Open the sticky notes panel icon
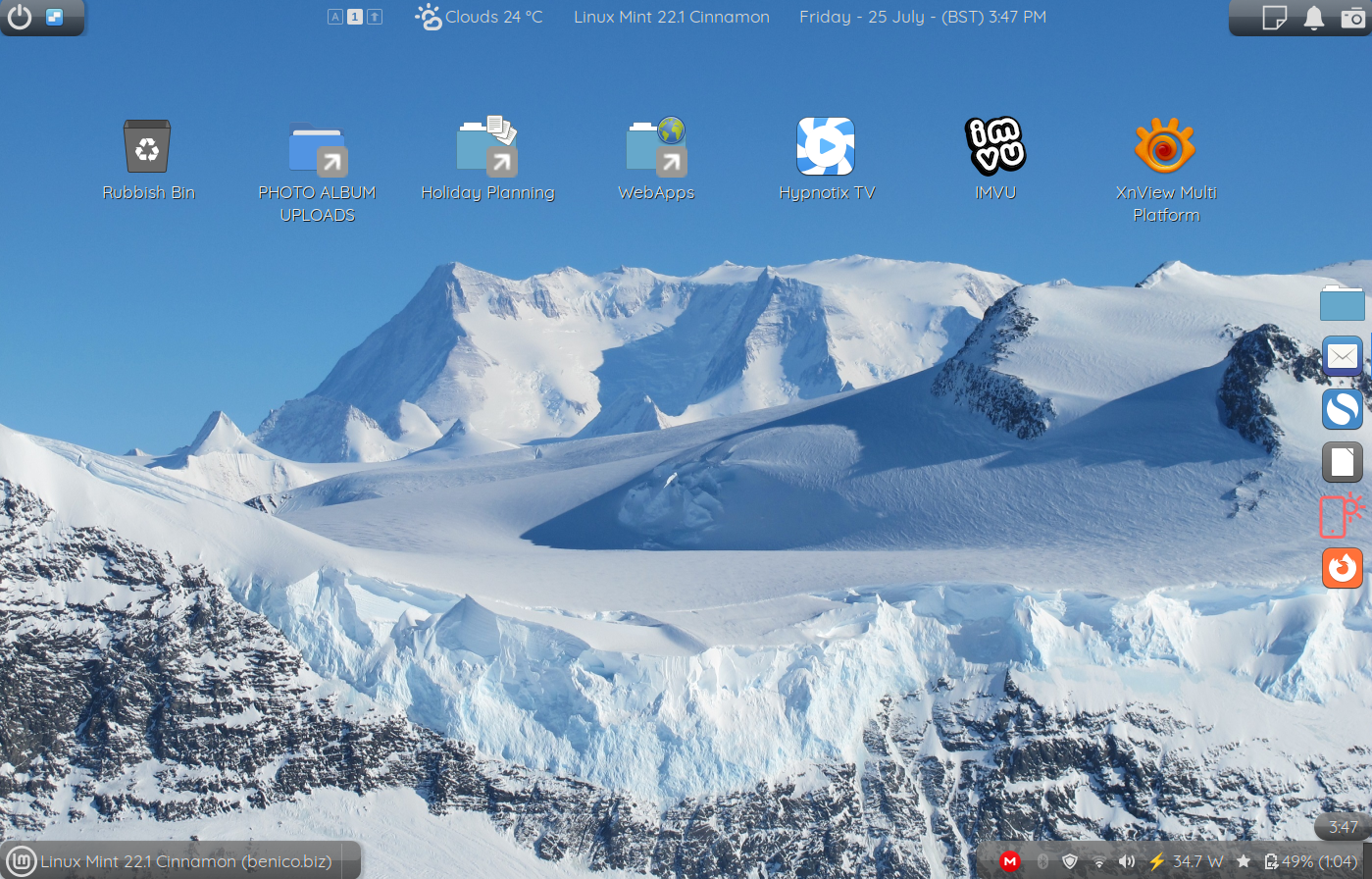The width and height of the screenshot is (1372, 879). [x=1274, y=18]
